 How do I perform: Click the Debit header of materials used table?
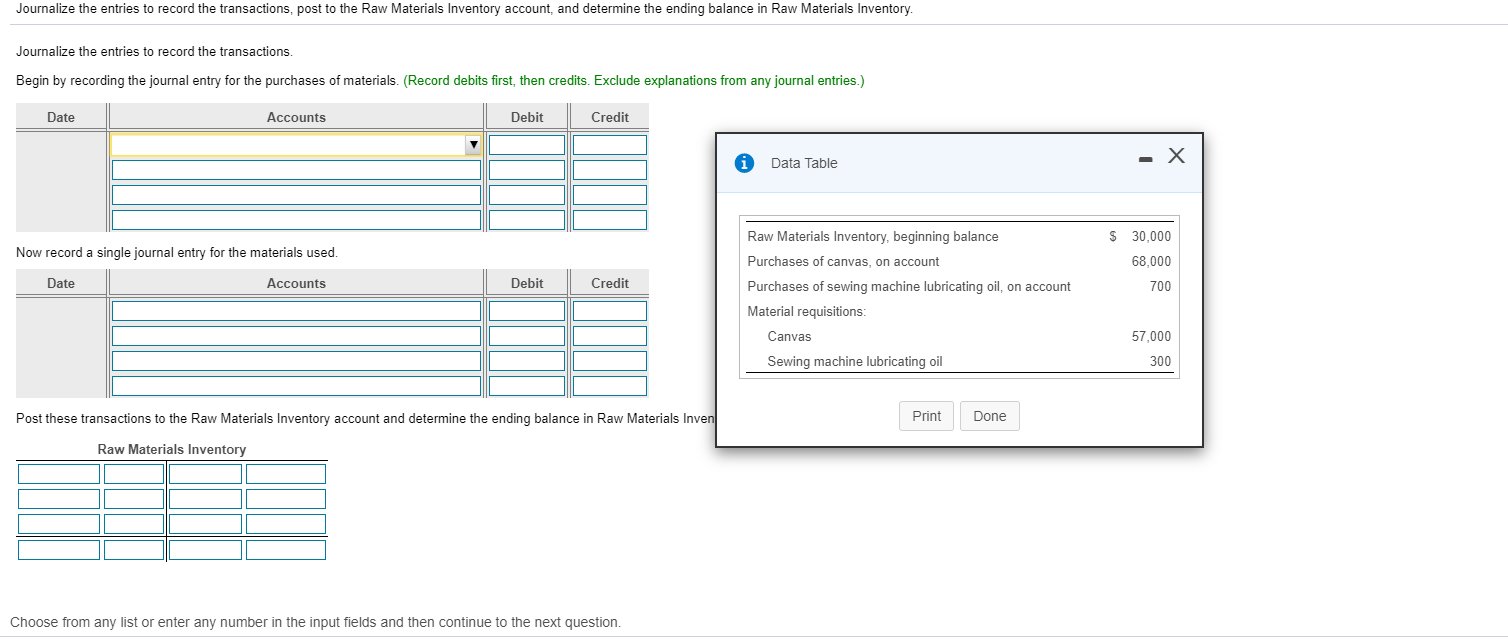click(527, 283)
